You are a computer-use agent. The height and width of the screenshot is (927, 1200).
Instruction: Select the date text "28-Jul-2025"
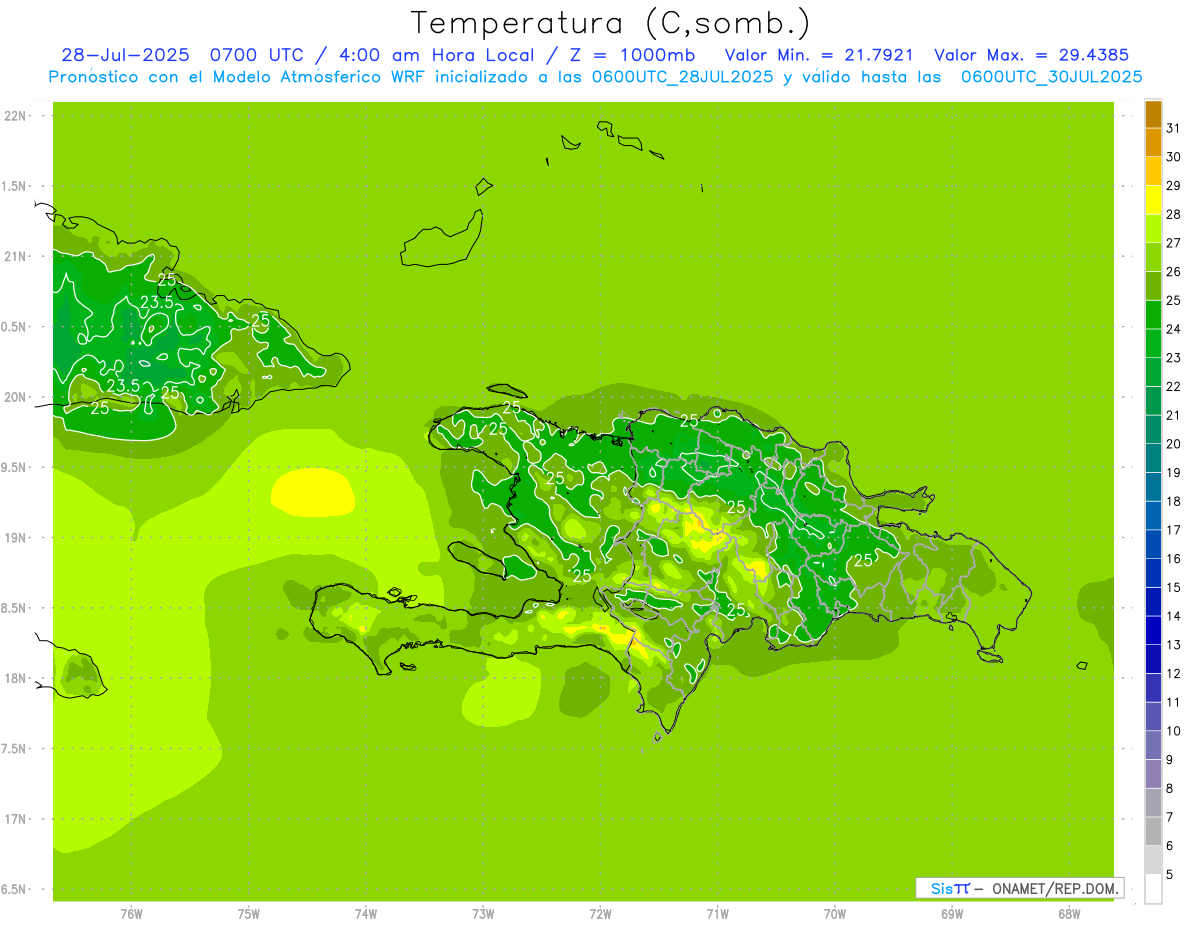[x=125, y=55]
